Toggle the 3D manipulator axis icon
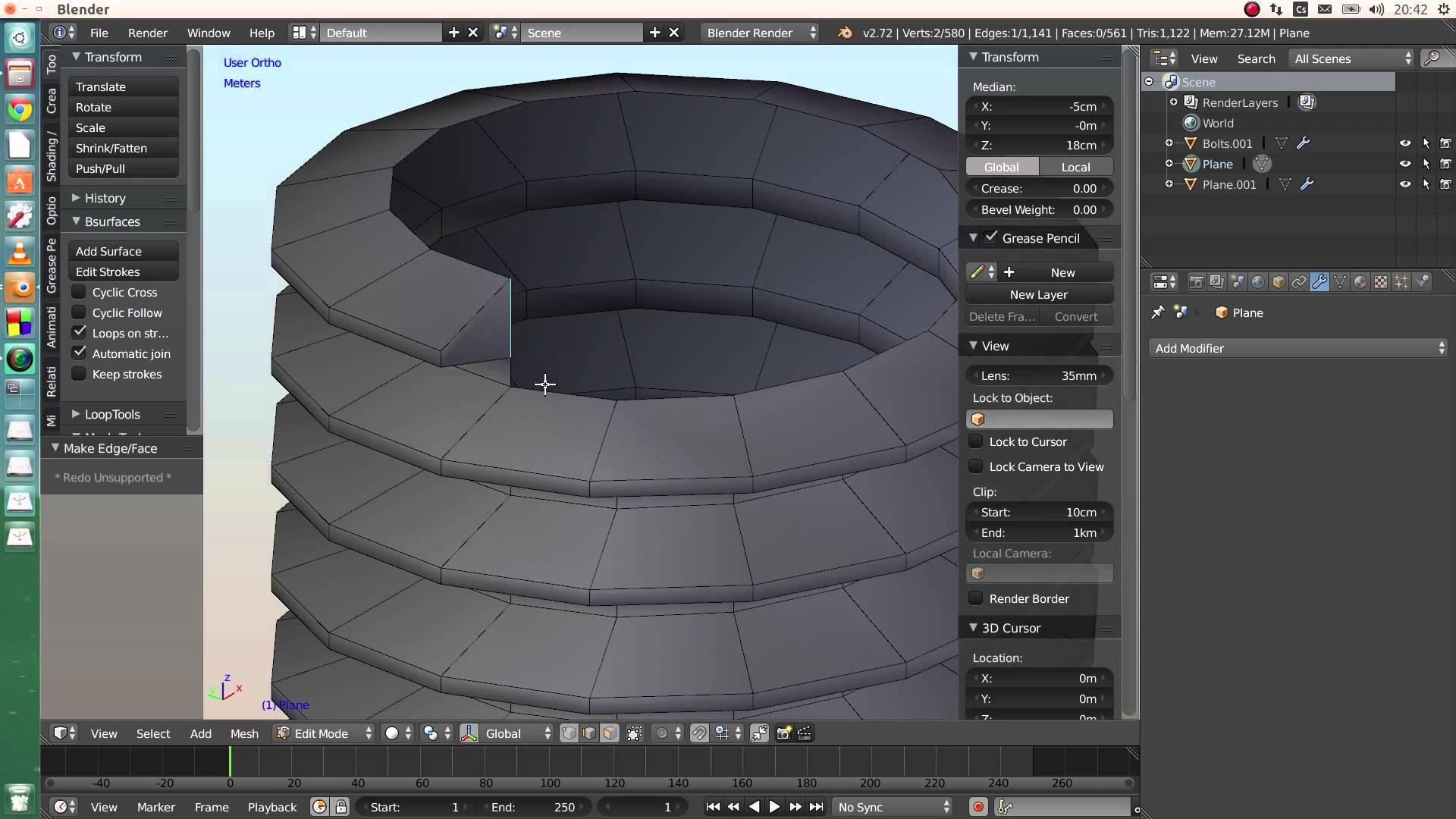The height and width of the screenshot is (819, 1456). (x=469, y=733)
